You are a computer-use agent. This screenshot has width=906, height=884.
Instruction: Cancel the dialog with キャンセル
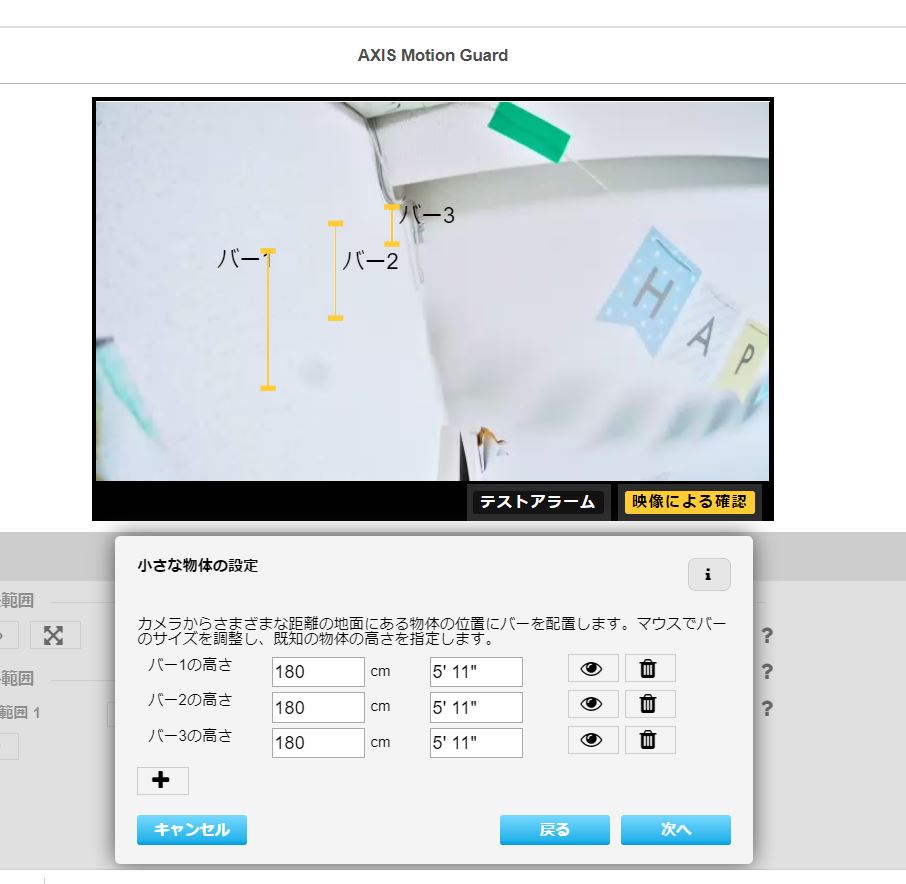coord(191,830)
